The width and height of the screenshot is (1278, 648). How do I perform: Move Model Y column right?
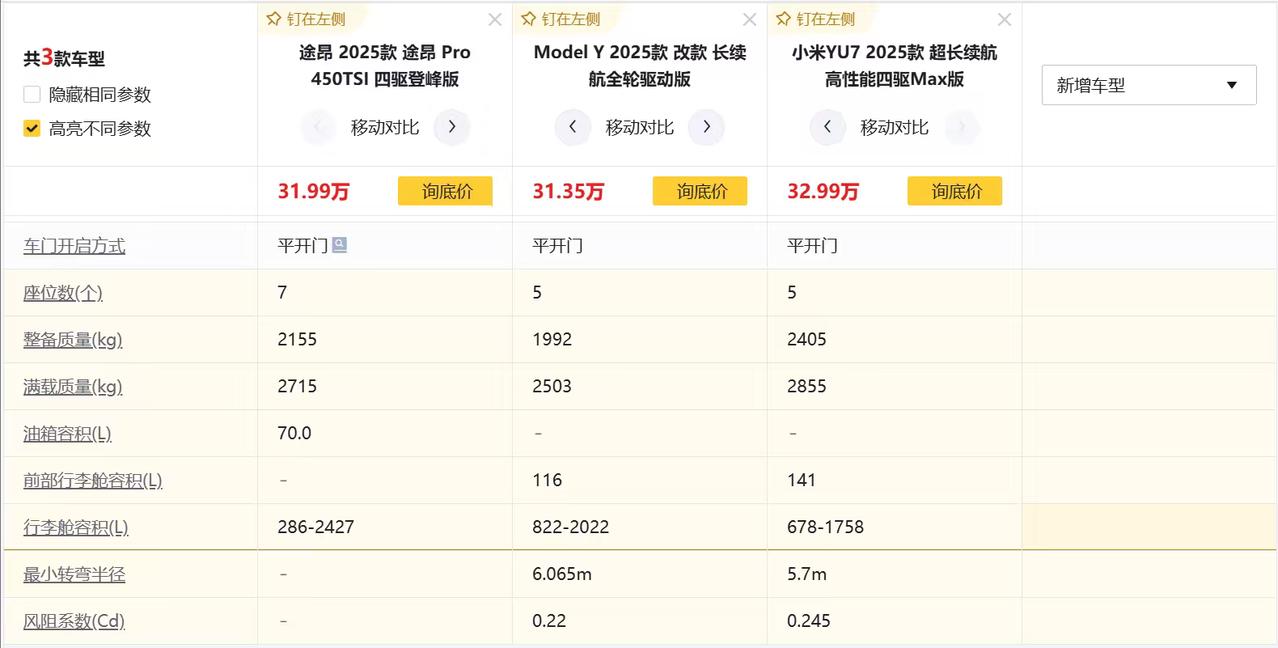[x=707, y=127]
